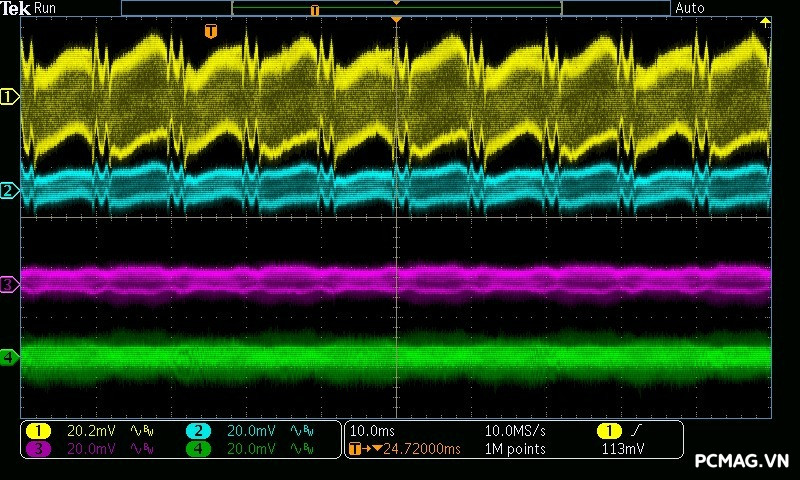
Task: Toggle the green channel 4 badge
Action: [198, 449]
